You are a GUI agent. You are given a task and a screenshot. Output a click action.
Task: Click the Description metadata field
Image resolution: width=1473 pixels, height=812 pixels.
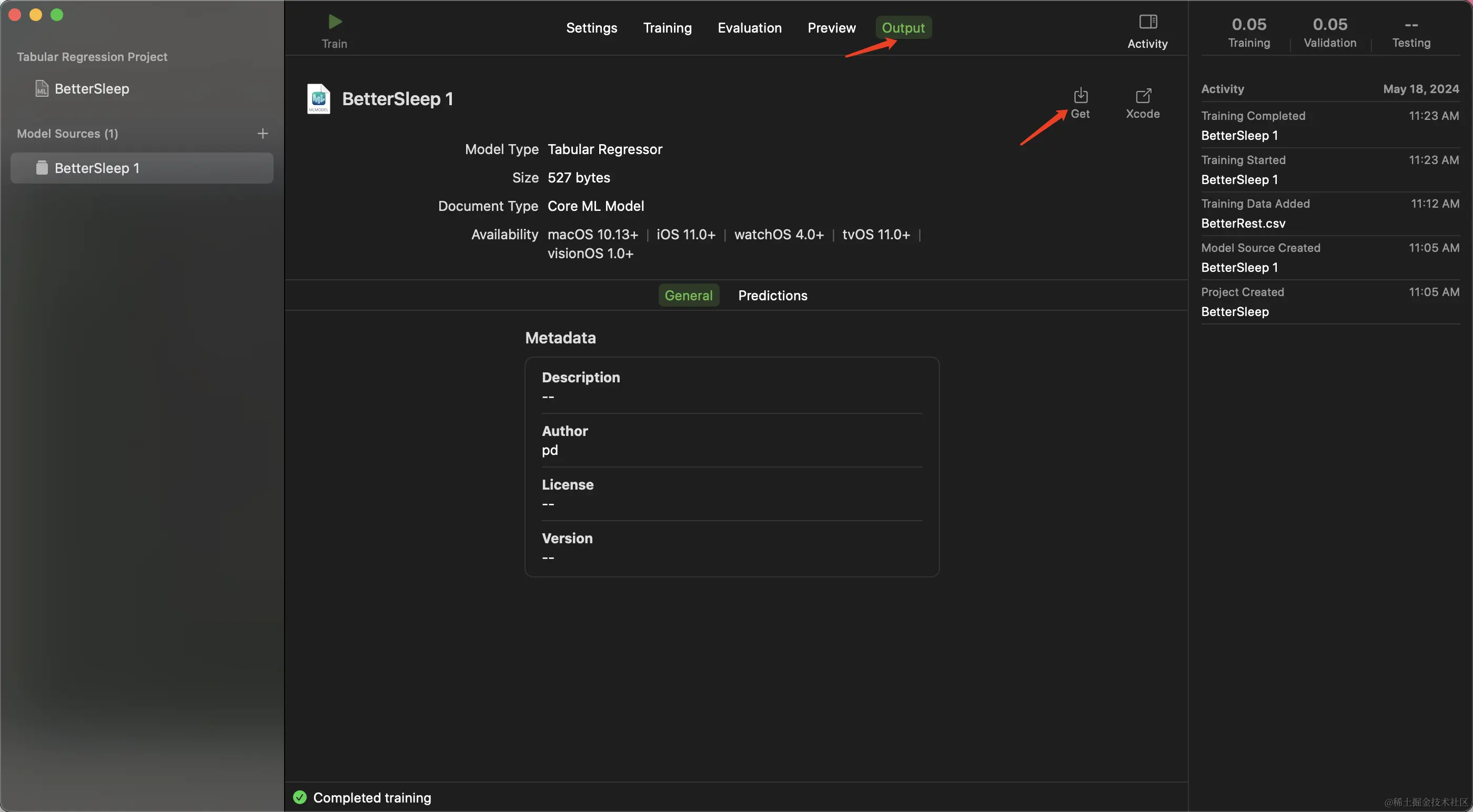click(731, 387)
